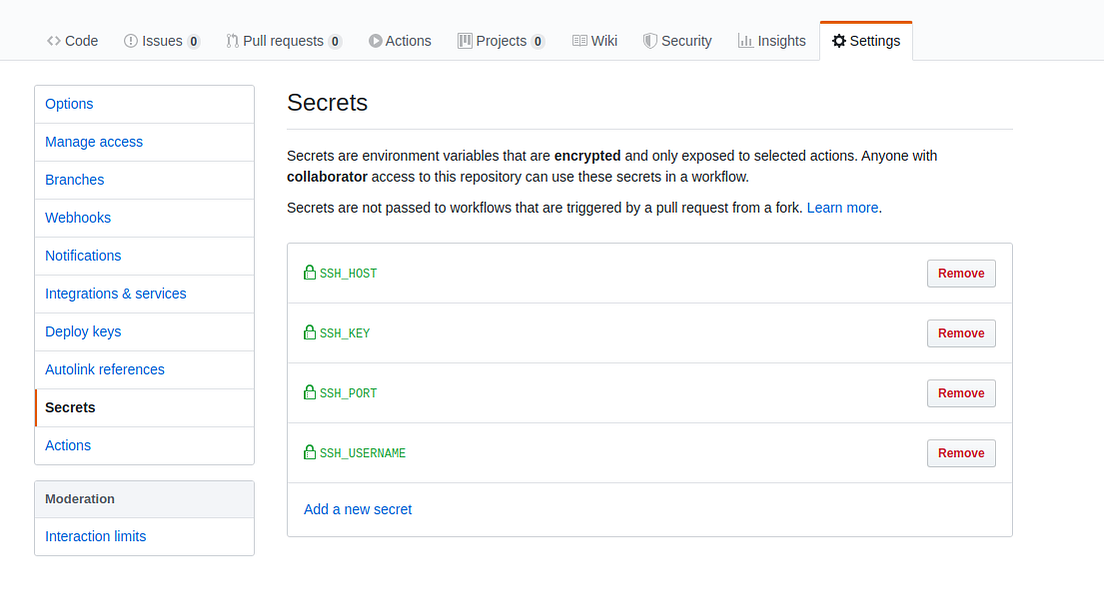Screen dimensions: 1104x608
Task: Select Webhooks in the settings sidebar
Action: [x=78, y=217]
